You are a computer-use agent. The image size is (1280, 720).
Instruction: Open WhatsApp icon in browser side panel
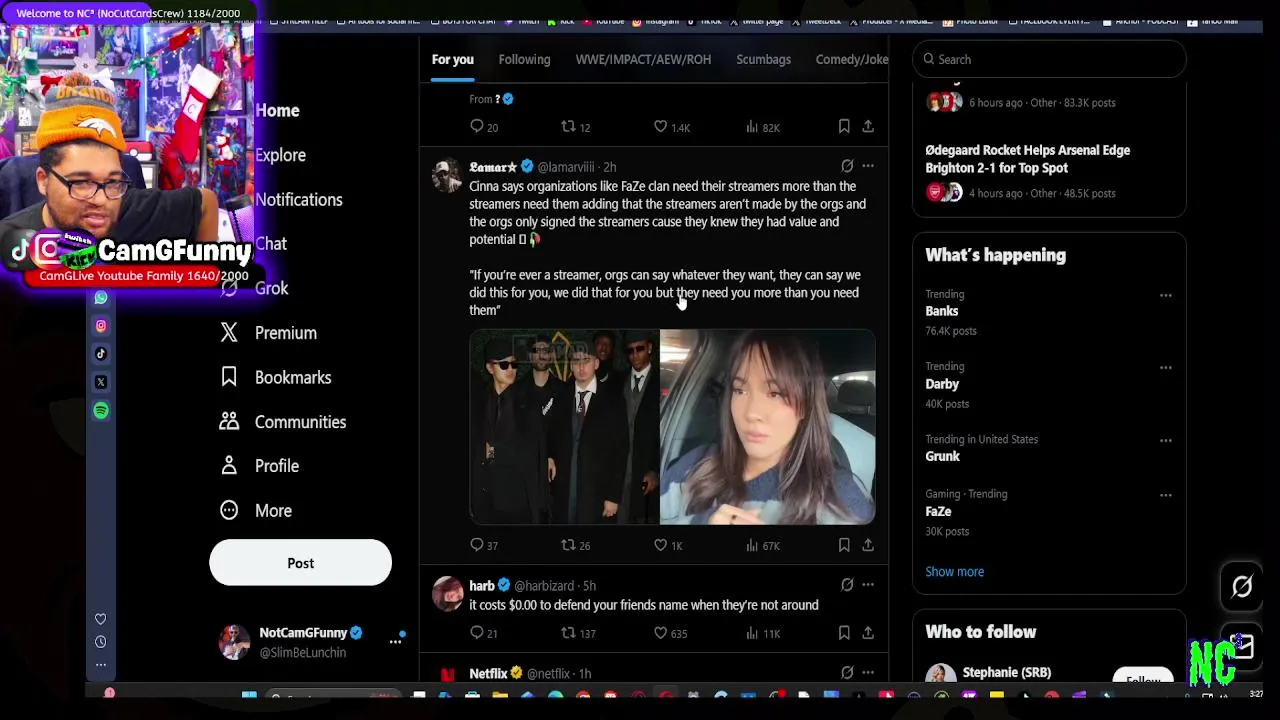click(x=101, y=298)
